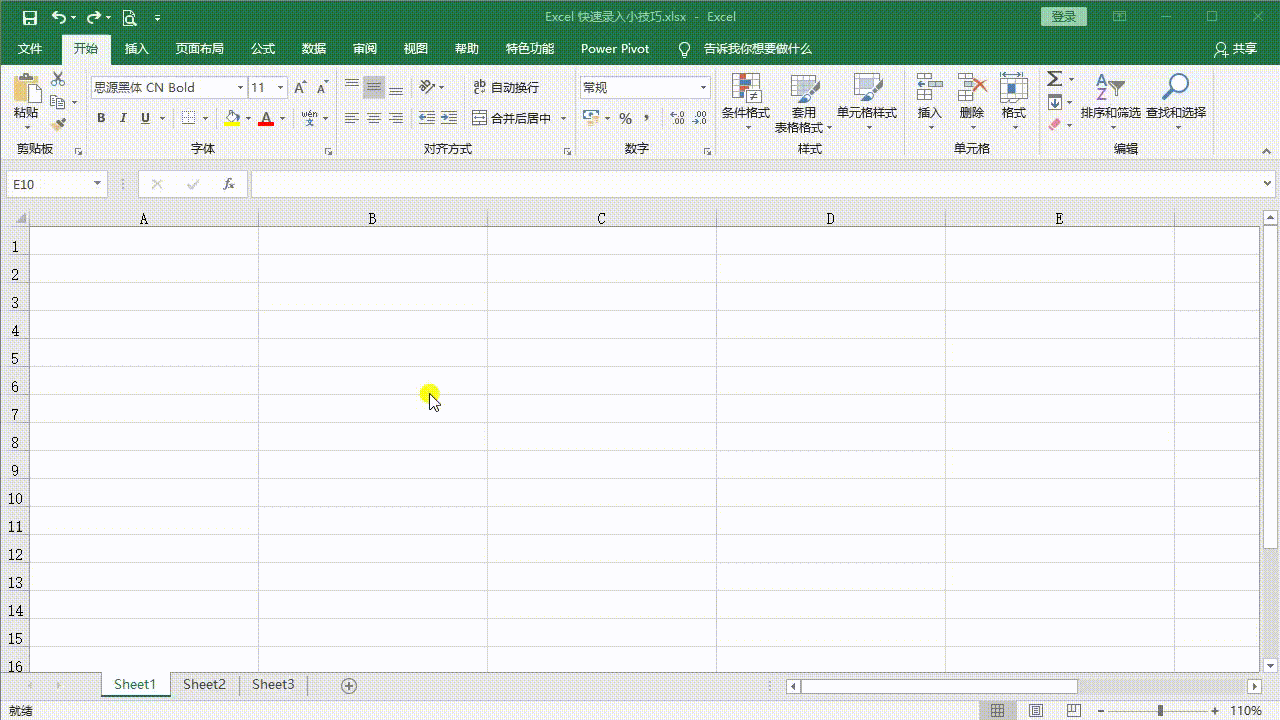Select the Sheet2 worksheet tab
Screen dimensions: 1280x720
tap(204, 684)
